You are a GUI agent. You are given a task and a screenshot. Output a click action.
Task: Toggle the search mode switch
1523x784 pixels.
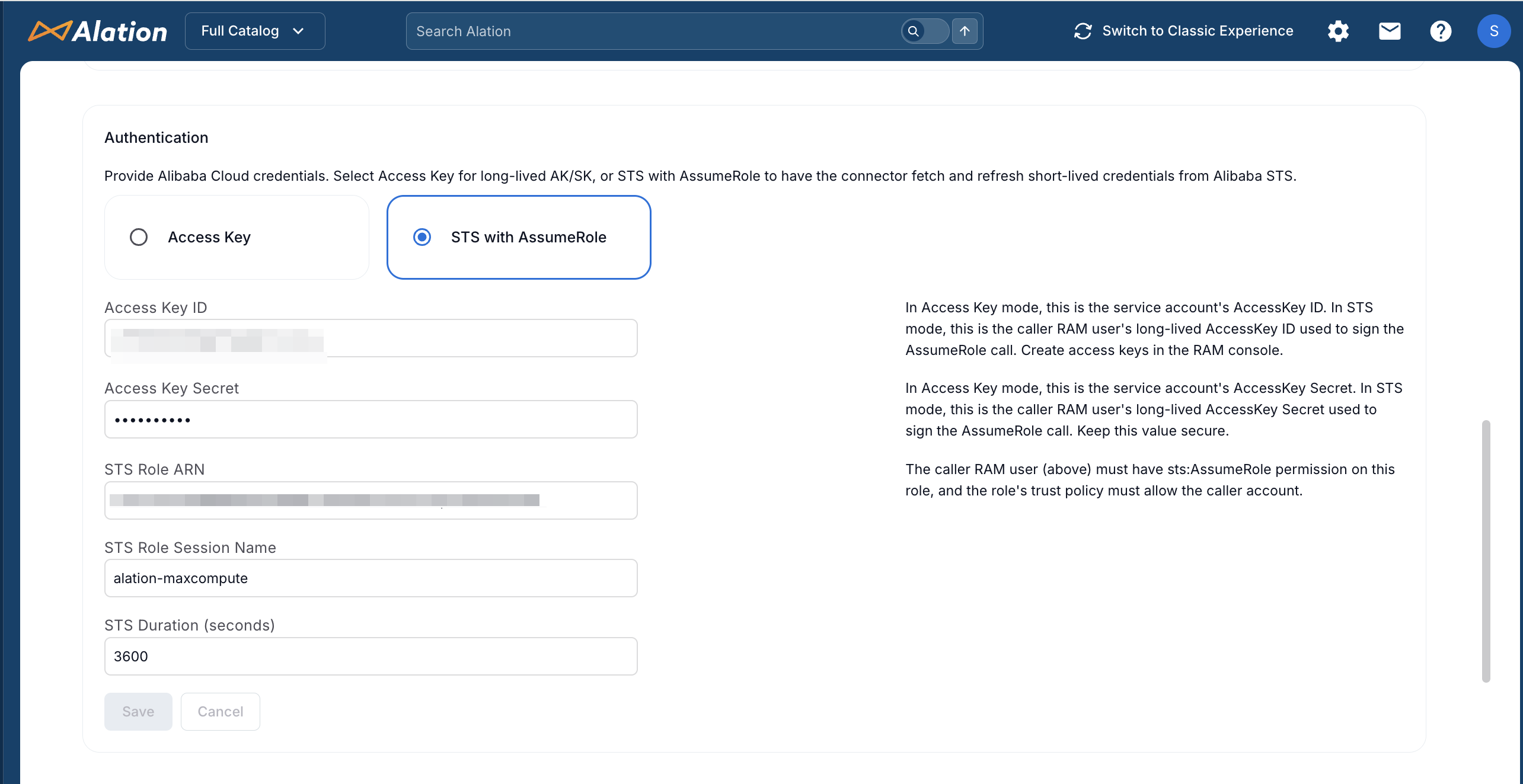point(925,31)
